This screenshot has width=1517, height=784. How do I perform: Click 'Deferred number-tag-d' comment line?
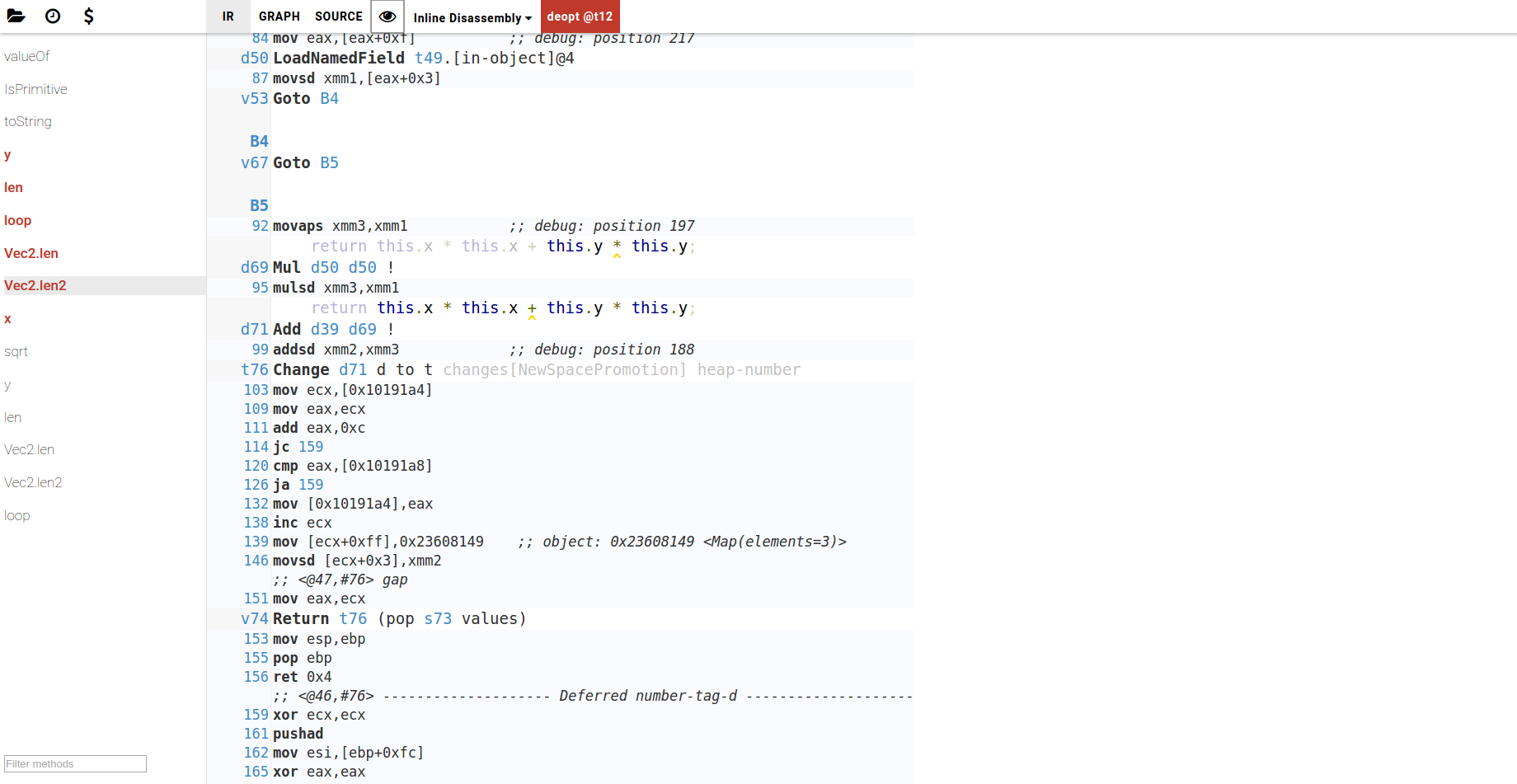pyautogui.click(x=593, y=696)
